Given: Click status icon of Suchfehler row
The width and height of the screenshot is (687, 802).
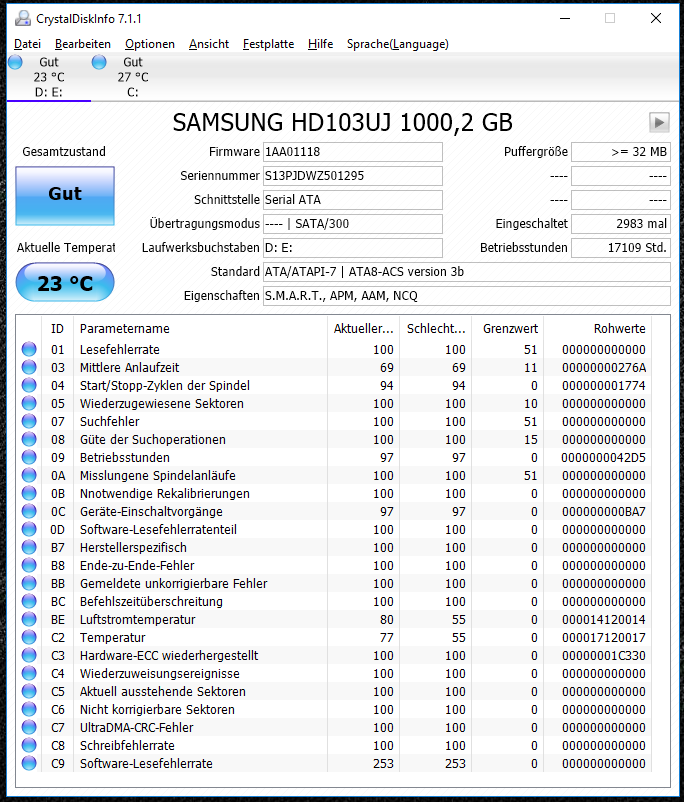Looking at the screenshot, I should pos(29,421).
